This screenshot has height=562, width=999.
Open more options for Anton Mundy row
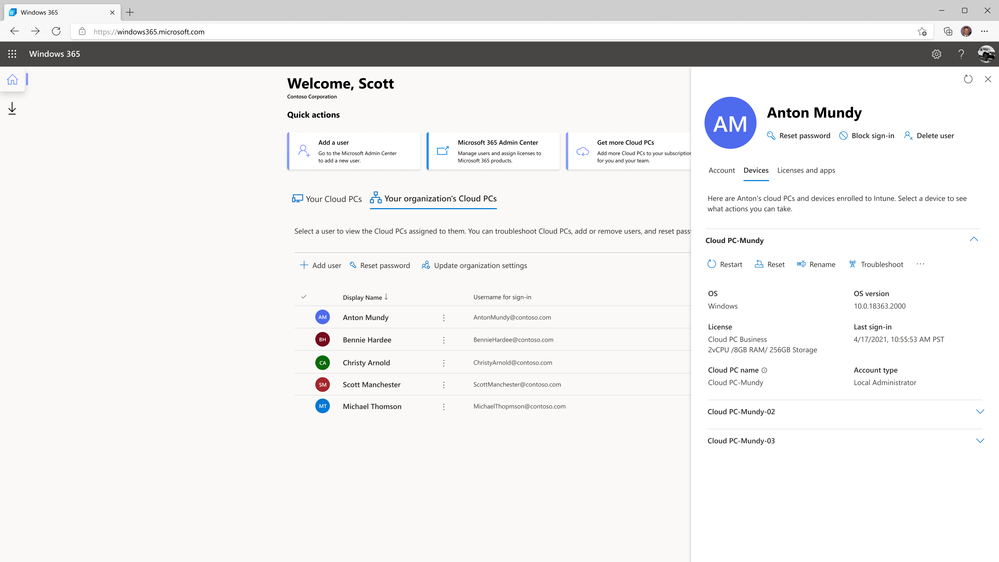click(x=443, y=317)
